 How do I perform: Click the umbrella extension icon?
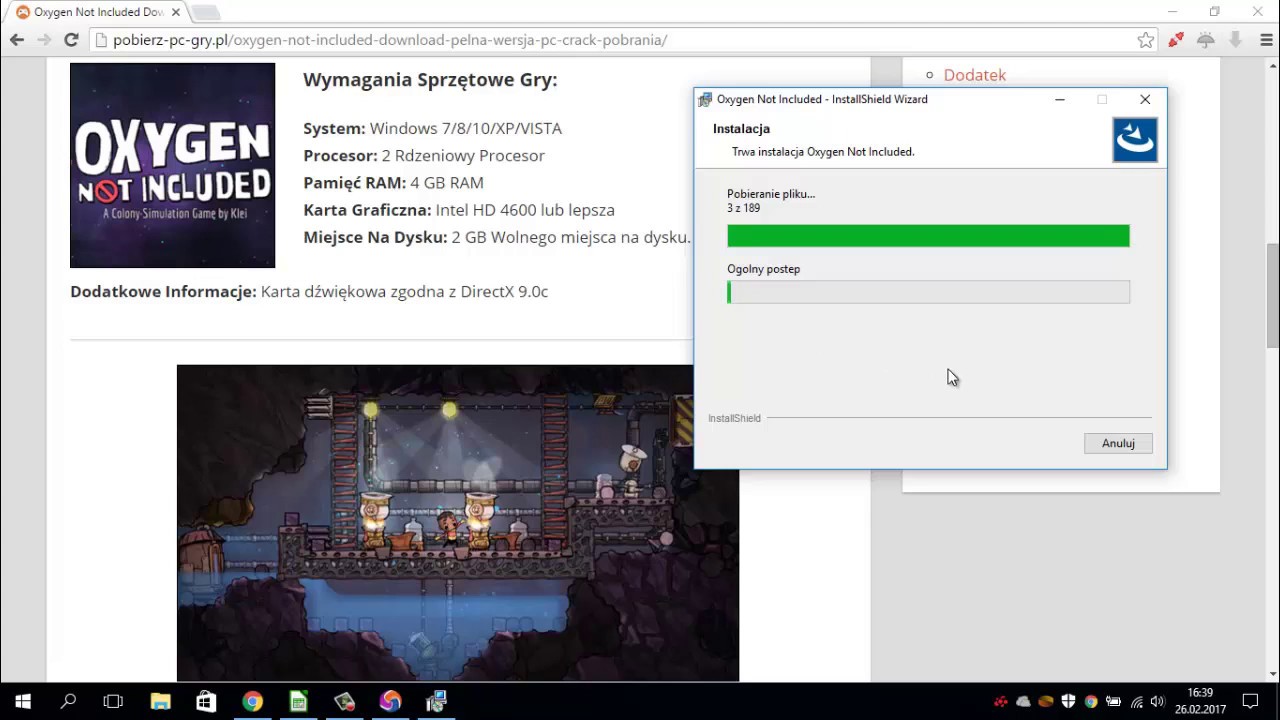coord(1206,40)
